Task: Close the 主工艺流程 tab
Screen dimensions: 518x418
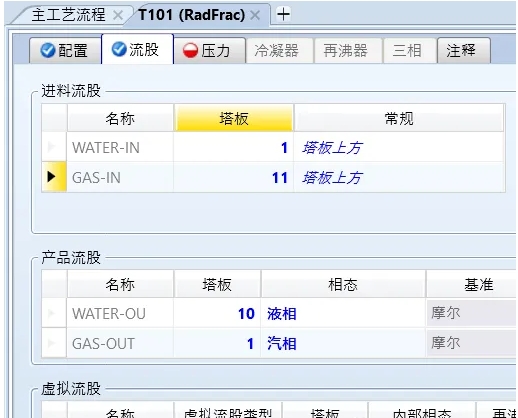Action: coord(118,15)
